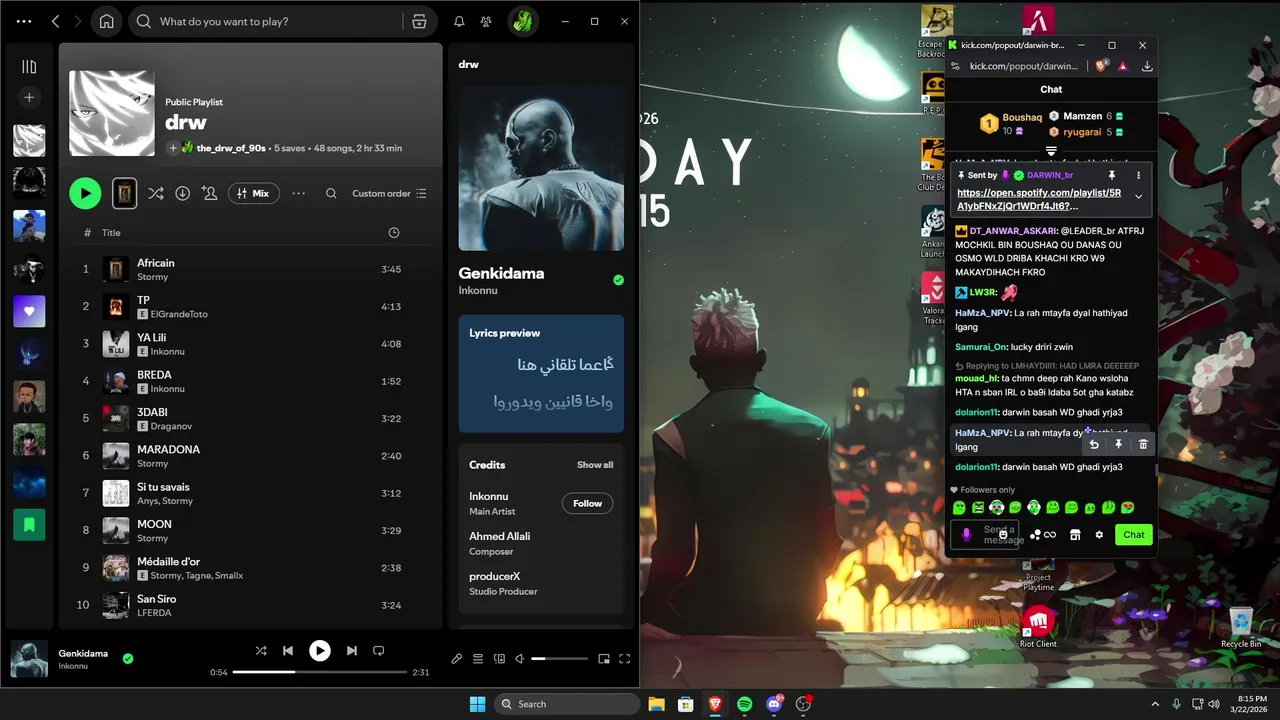1280x720 pixels.
Task: Open the Kick chat shop icon
Action: point(1075,535)
